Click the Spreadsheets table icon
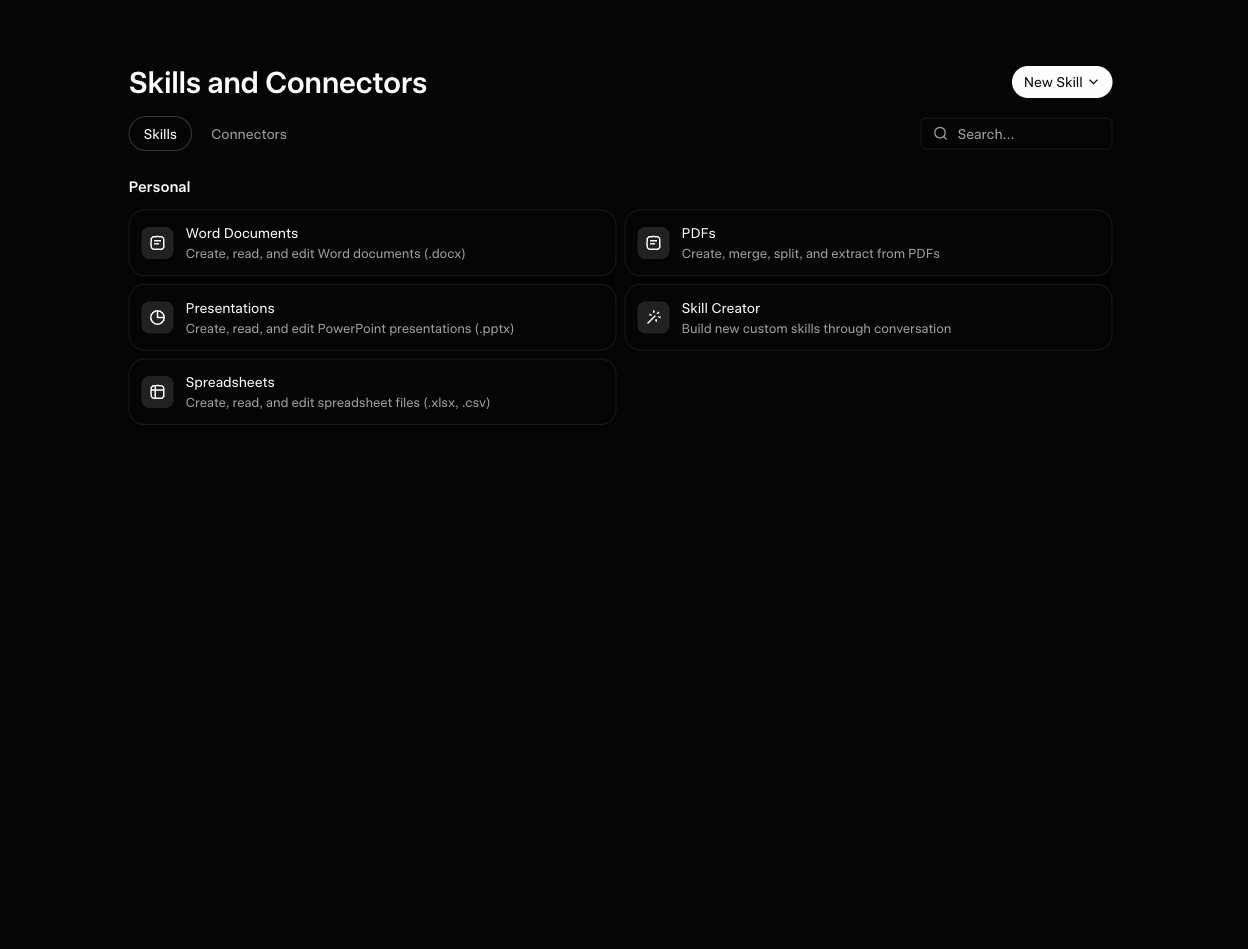1248x949 pixels. (x=157, y=392)
